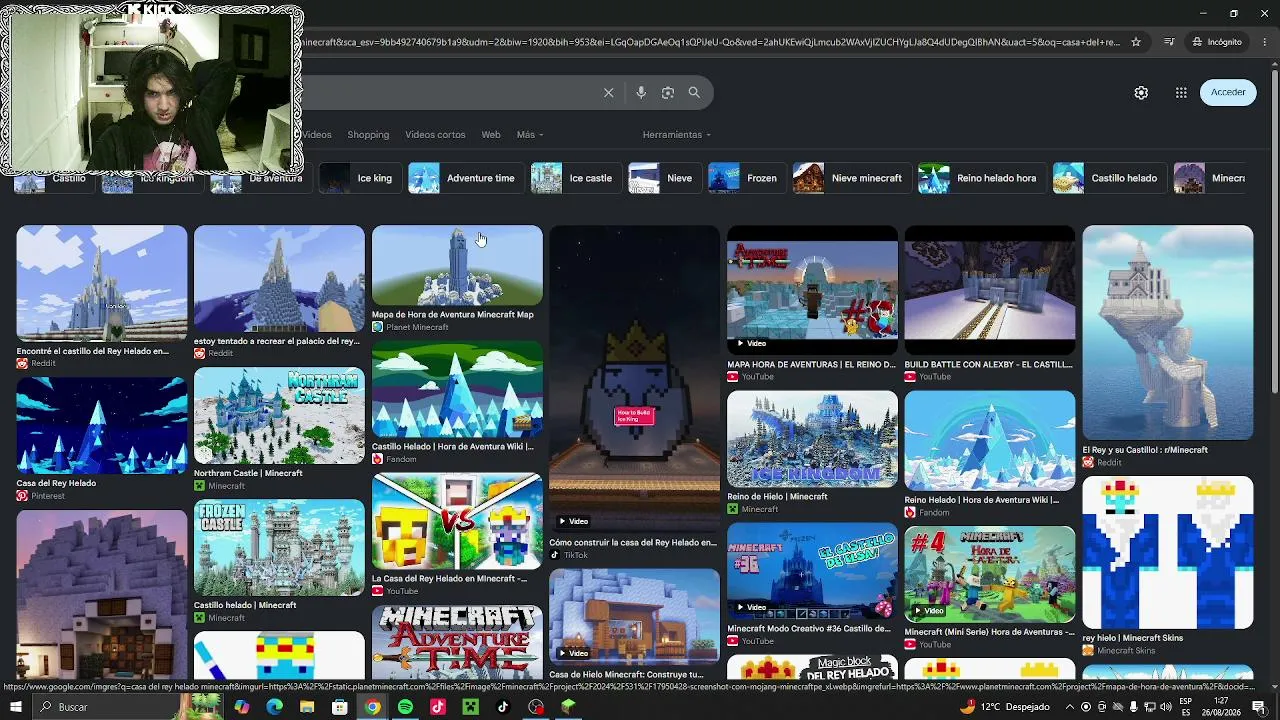Start a voice search with the microphone
The height and width of the screenshot is (720, 1280).
point(641,93)
